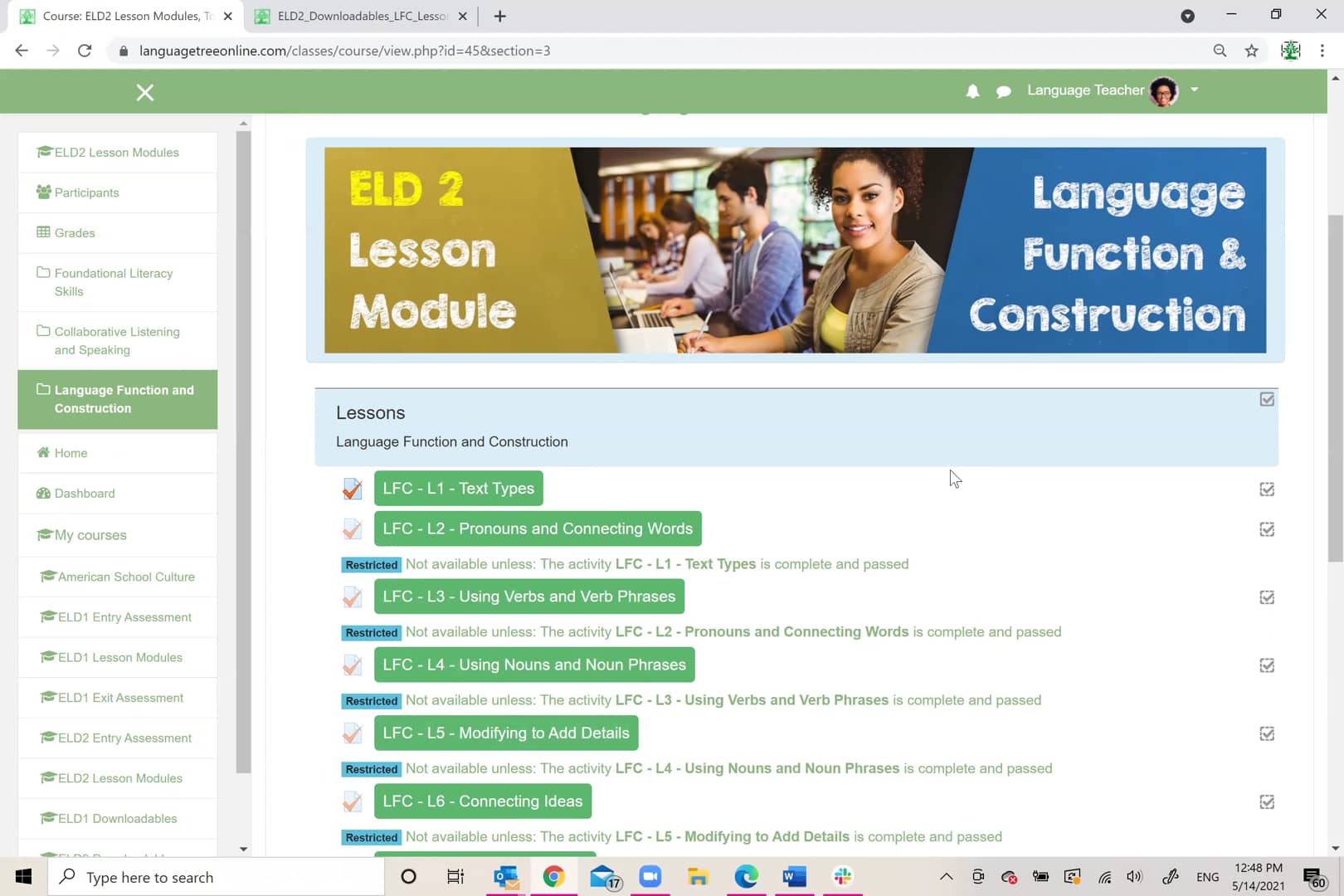1344x896 pixels.
Task: Toggle the Lessons header completion checkbox
Action: coord(1267,400)
